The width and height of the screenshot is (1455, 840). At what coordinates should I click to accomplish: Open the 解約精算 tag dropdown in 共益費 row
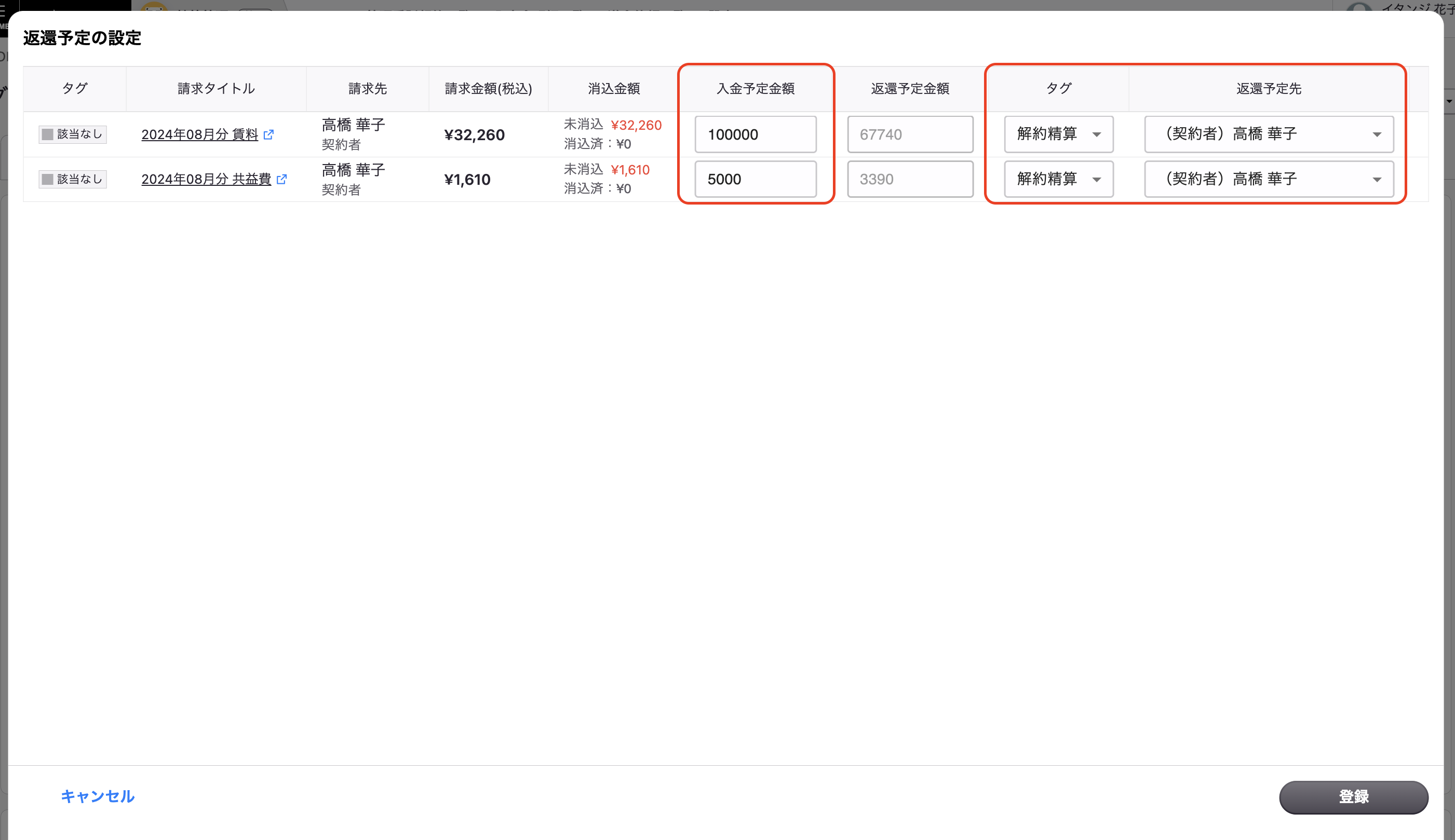pyautogui.click(x=1059, y=180)
